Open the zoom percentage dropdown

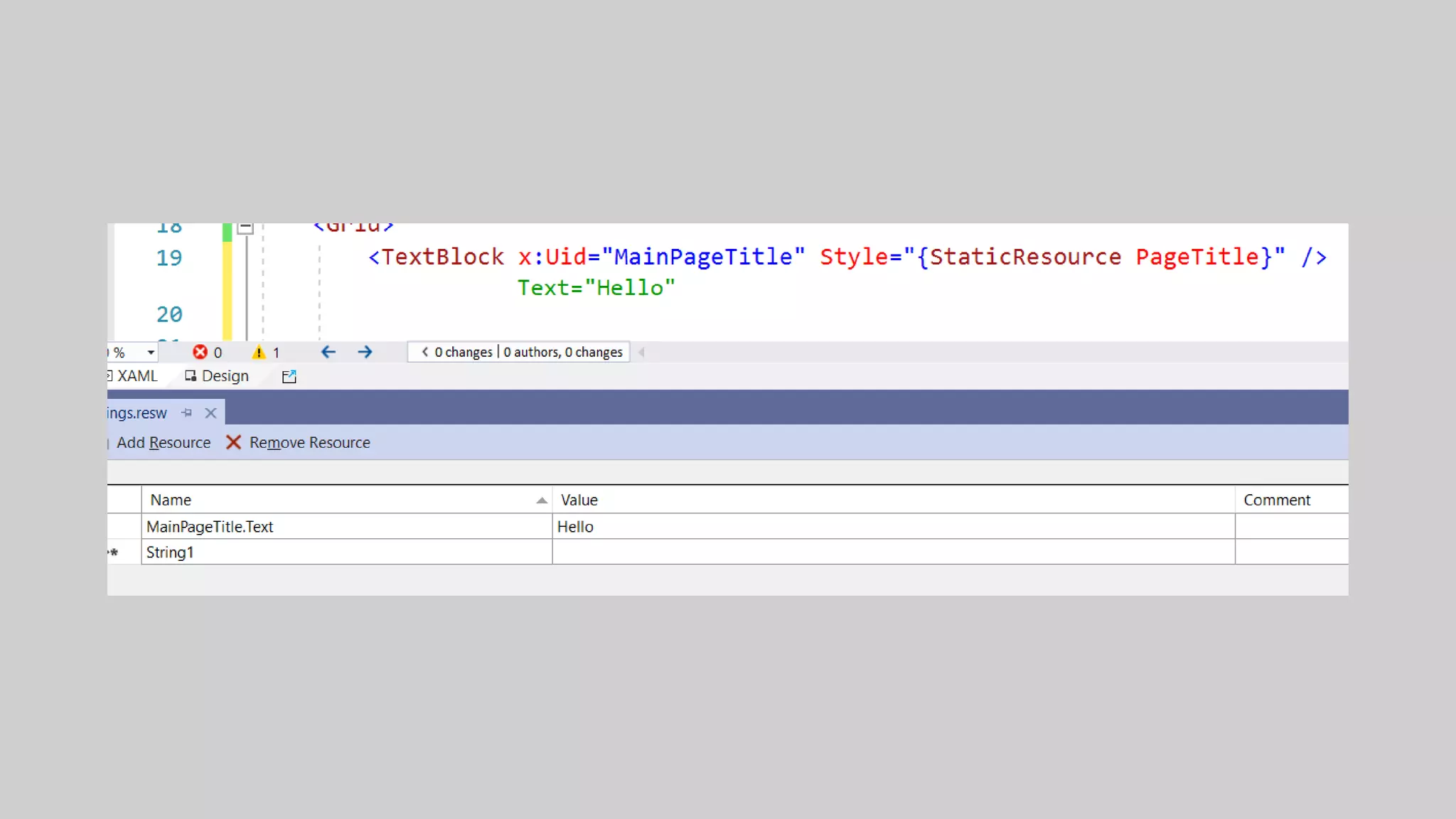click(x=151, y=353)
